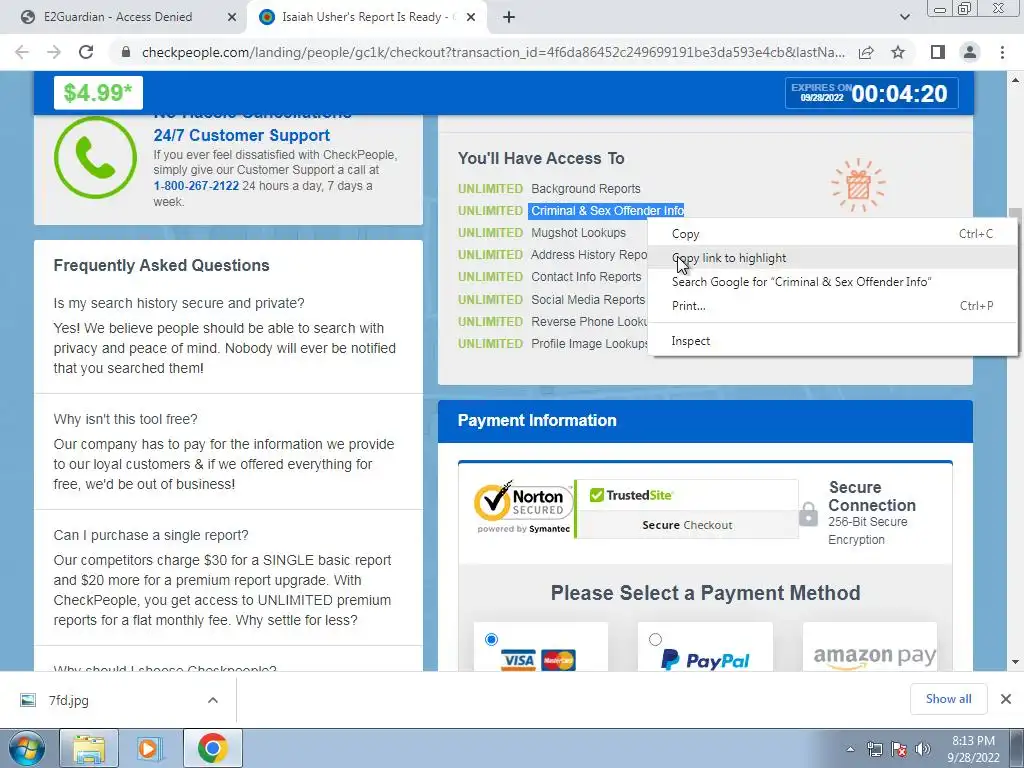Image resolution: width=1024 pixels, height=768 pixels.
Task: Open File Explorer from taskbar
Action: [x=89, y=748]
